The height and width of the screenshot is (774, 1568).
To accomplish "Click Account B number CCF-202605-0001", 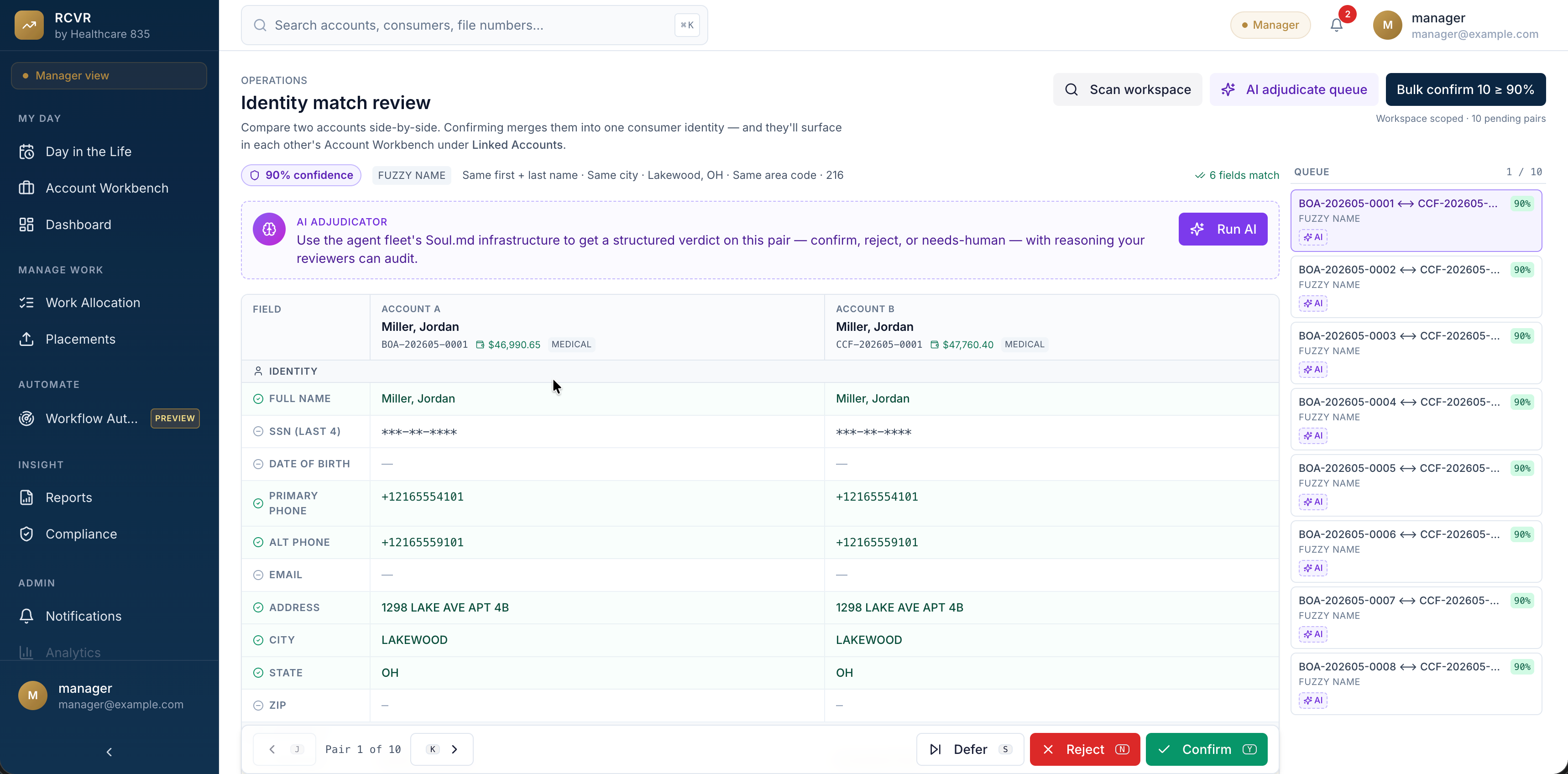I will coord(879,345).
